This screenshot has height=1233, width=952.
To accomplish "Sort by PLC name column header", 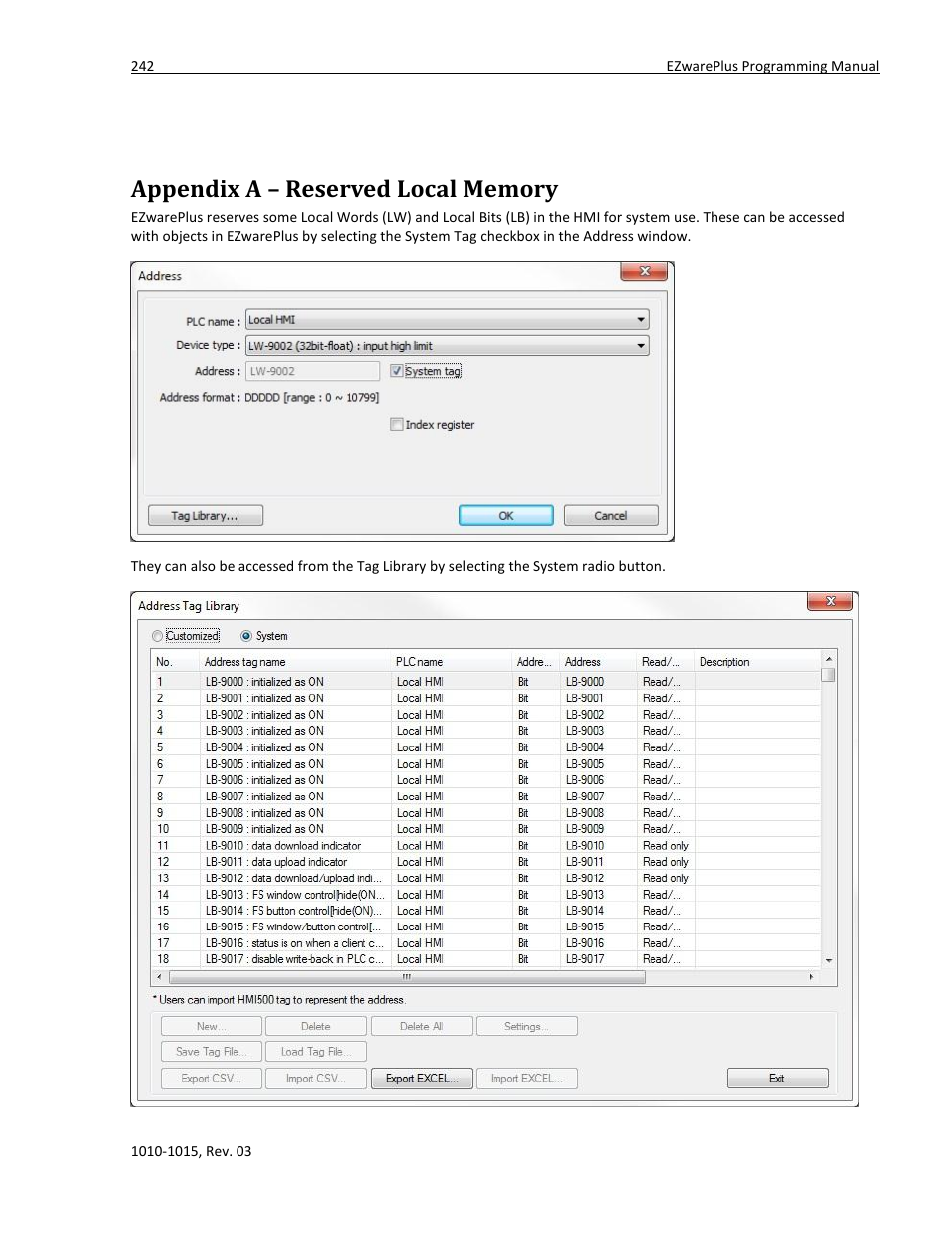I will (451, 662).
